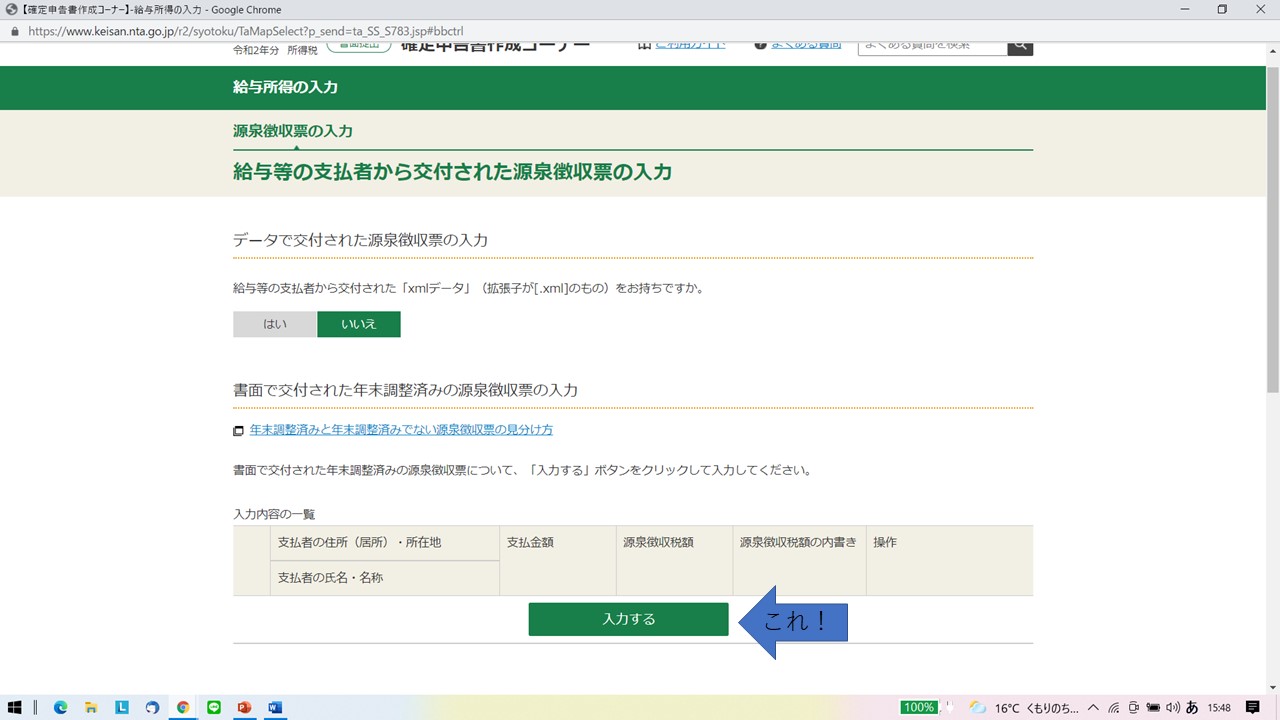1280x720 pixels.
Task: Open the blue L app on taskbar
Action: 122,707
